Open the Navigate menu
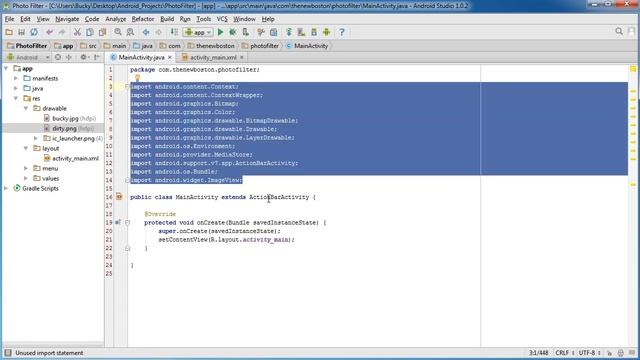 point(67,19)
